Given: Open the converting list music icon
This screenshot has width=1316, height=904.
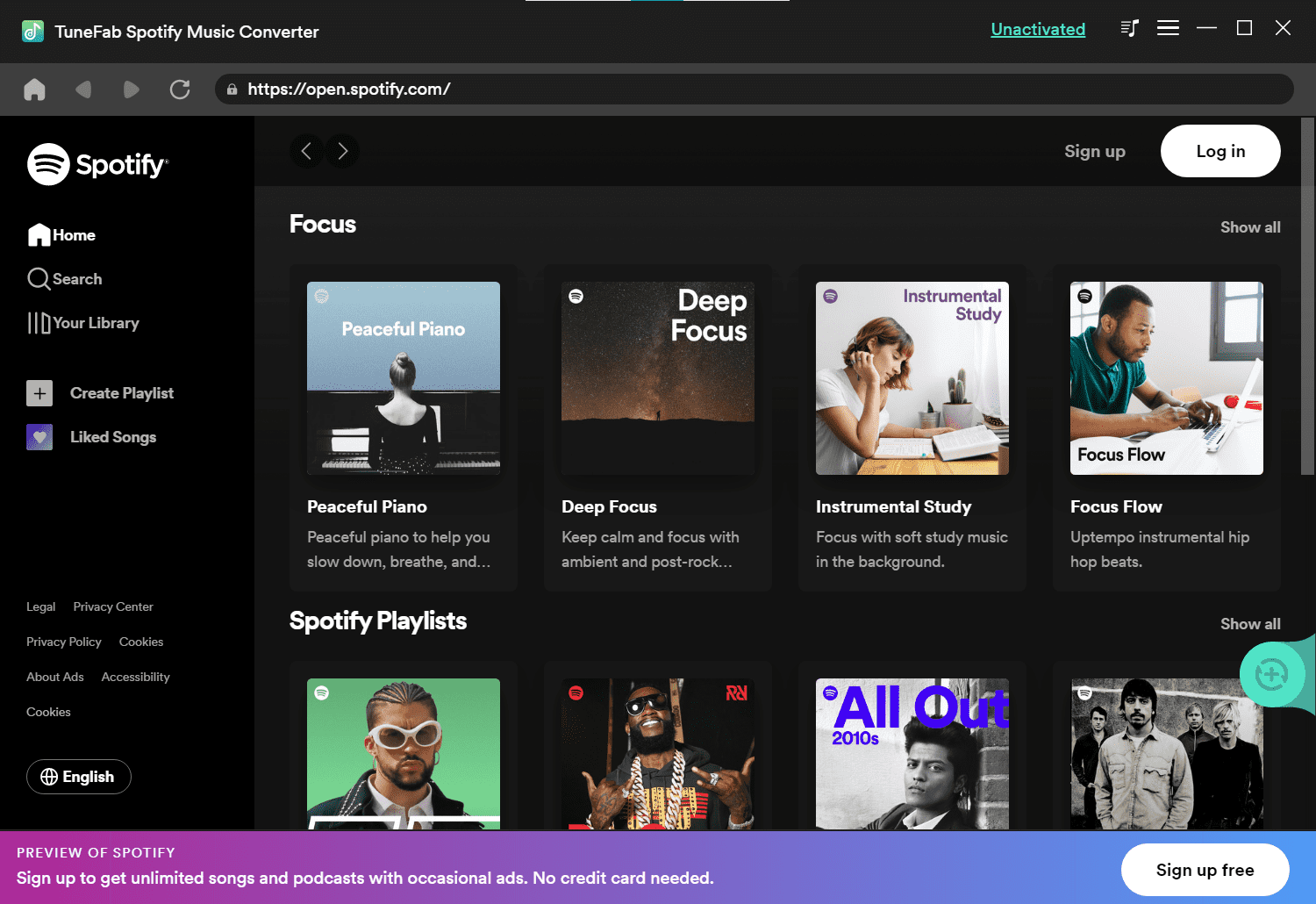Looking at the screenshot, I should coord(1129,28).
